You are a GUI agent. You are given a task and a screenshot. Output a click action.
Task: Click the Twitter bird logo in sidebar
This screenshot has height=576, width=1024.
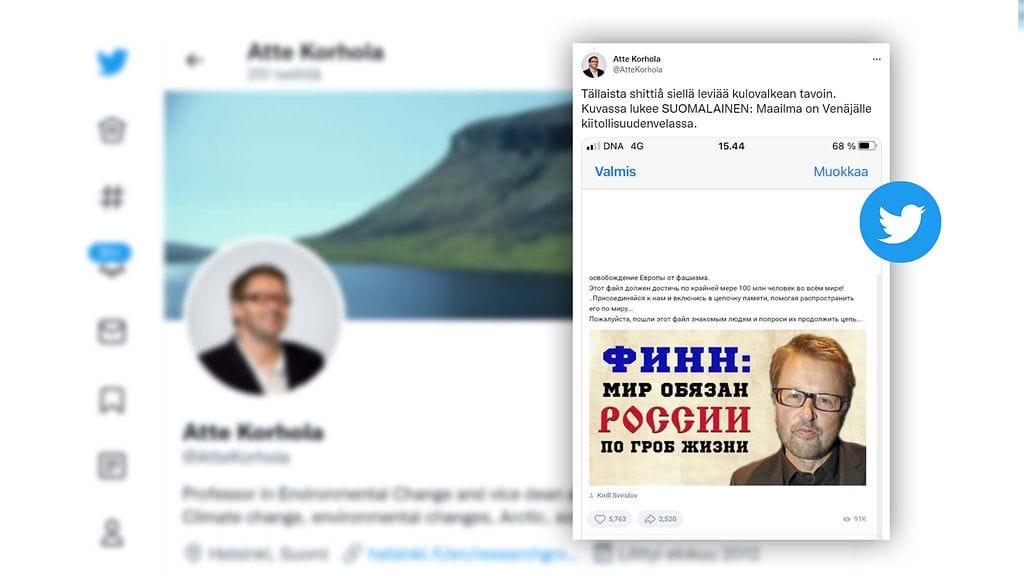click(x=112, y=62)
